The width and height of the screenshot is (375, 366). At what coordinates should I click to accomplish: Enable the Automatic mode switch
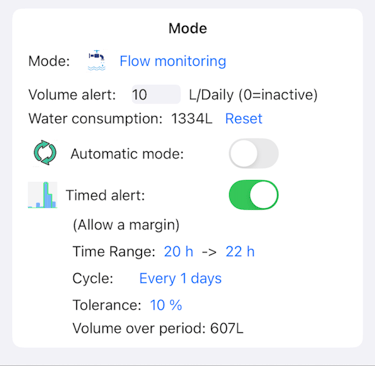253,153
